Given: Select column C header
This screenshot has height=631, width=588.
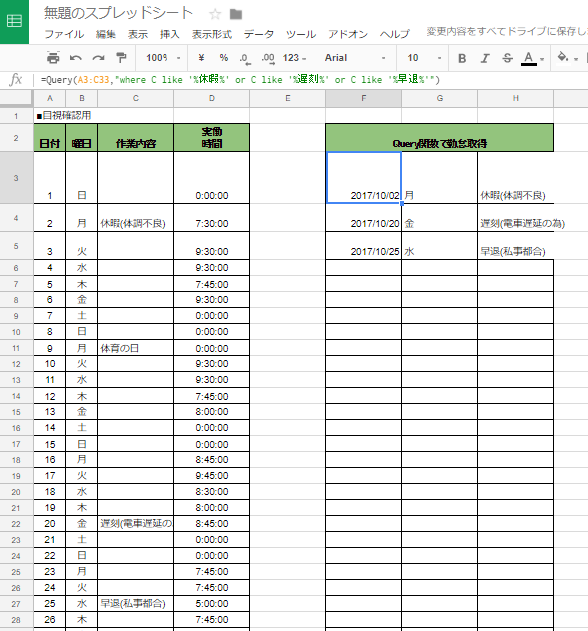Looking at the screenshot, I should click(x=136, y=99).
